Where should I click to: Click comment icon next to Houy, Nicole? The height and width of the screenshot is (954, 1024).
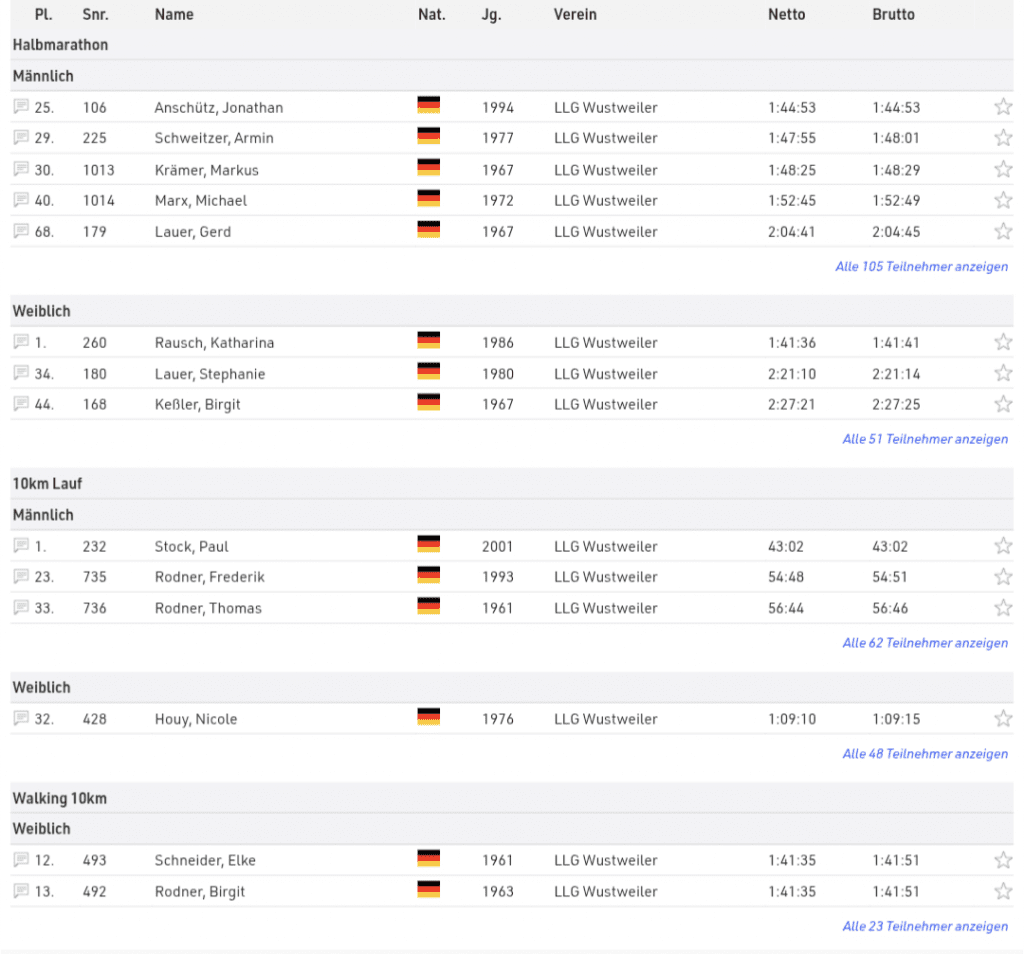click(x=21, y=719)
